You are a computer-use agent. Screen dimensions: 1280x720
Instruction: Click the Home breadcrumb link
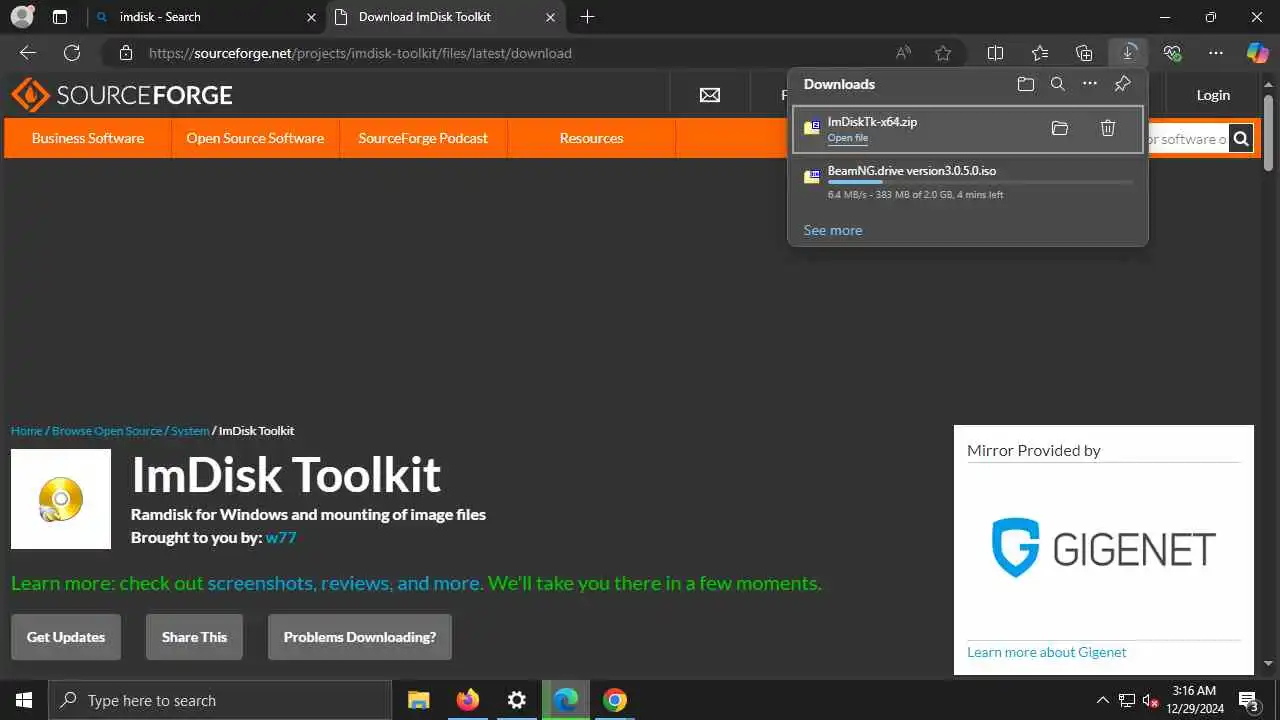(x=27, y=431)
